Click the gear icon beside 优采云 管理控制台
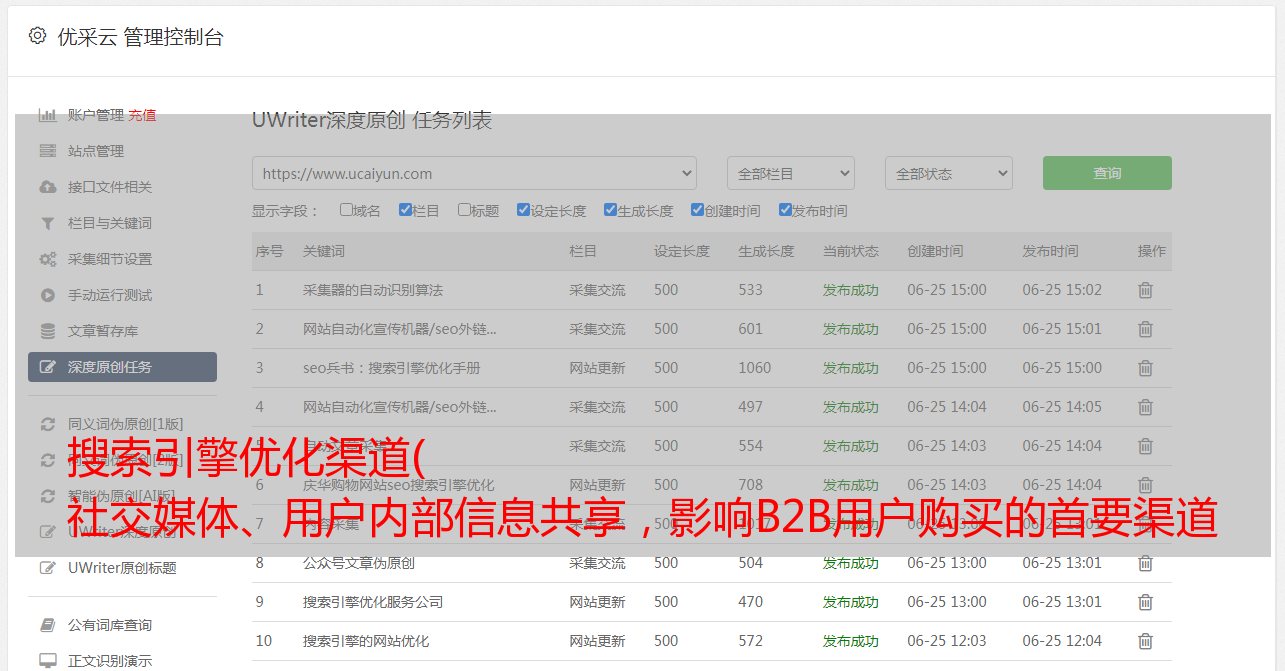Screen dimensions: 1285x671 [37, 36]
